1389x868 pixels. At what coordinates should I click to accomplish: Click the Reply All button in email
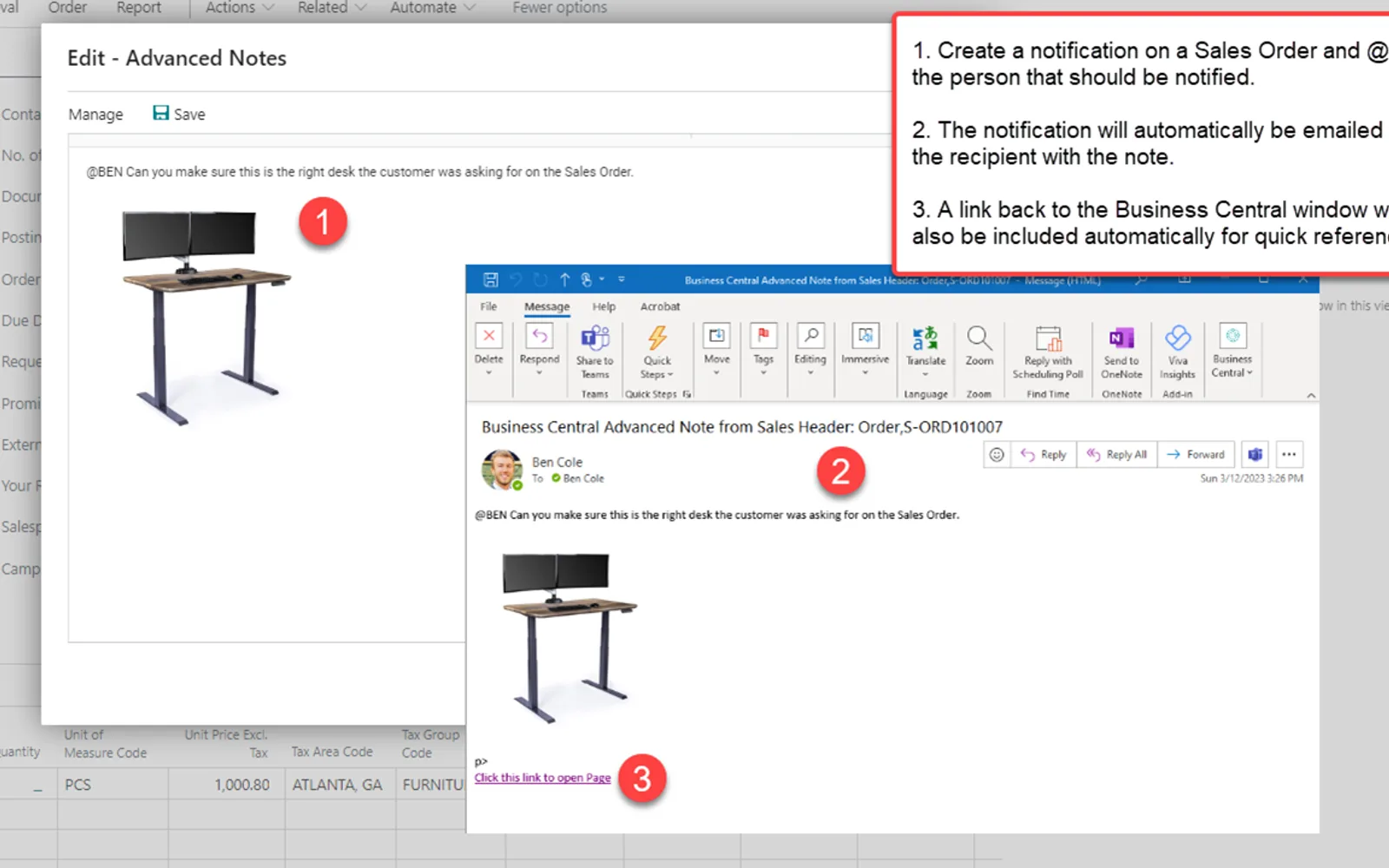tap(1117, 454)
